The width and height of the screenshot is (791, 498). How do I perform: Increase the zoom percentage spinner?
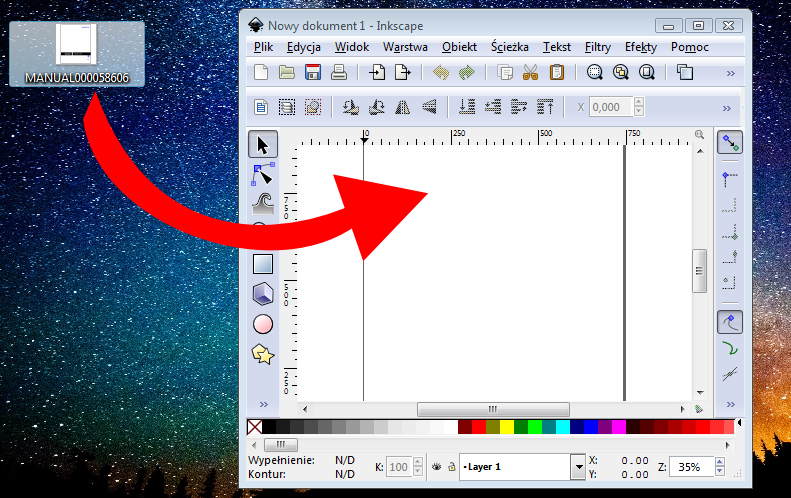[x=720, y=462]
